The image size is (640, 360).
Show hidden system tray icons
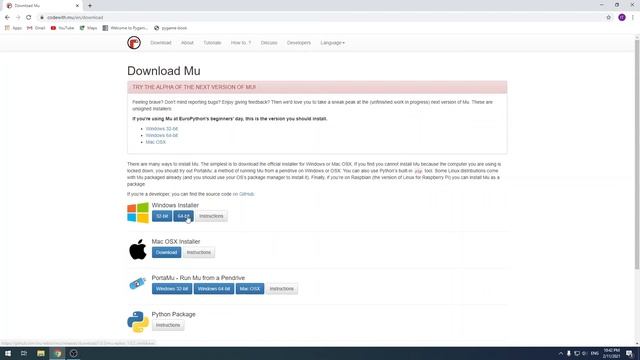pos(561,353)
